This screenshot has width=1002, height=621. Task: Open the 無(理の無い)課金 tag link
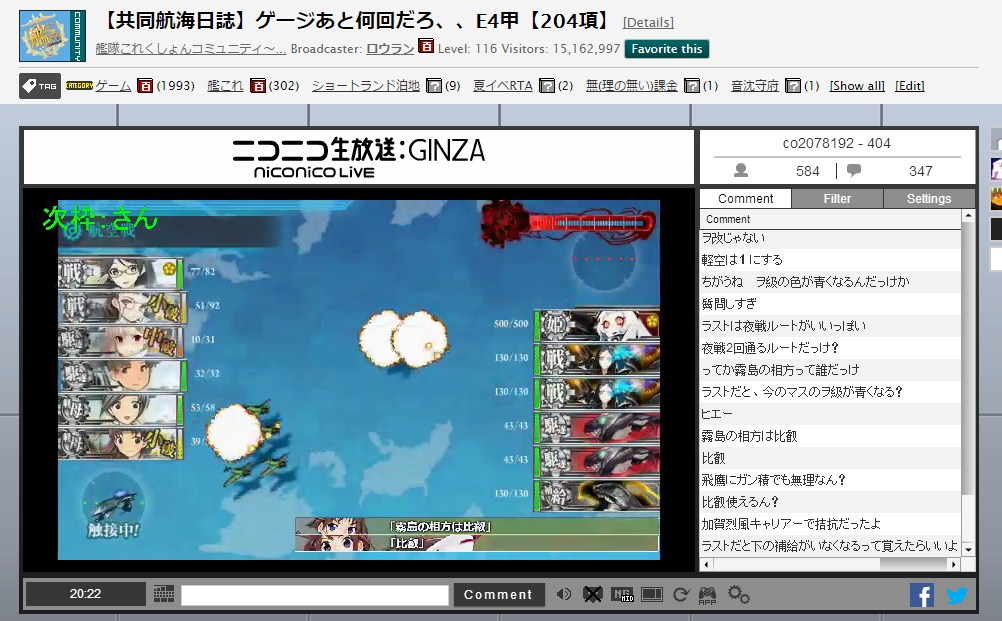(631, 86)
